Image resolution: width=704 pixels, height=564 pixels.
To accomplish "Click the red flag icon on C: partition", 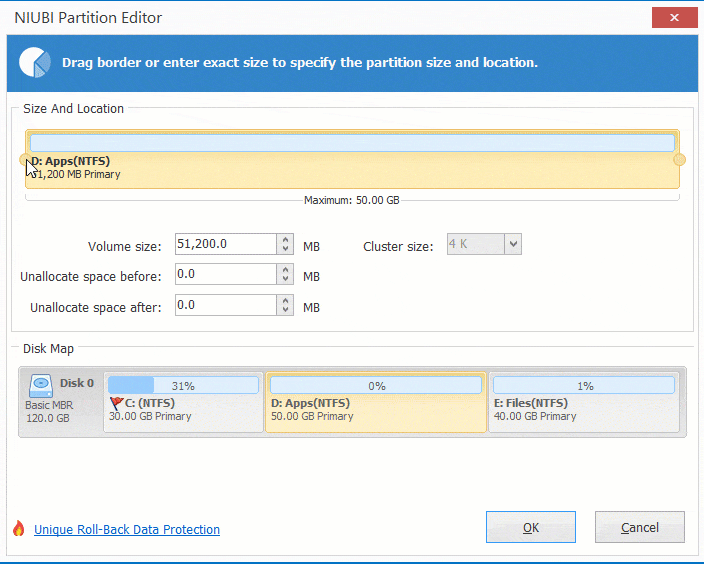I will [116, 403].
